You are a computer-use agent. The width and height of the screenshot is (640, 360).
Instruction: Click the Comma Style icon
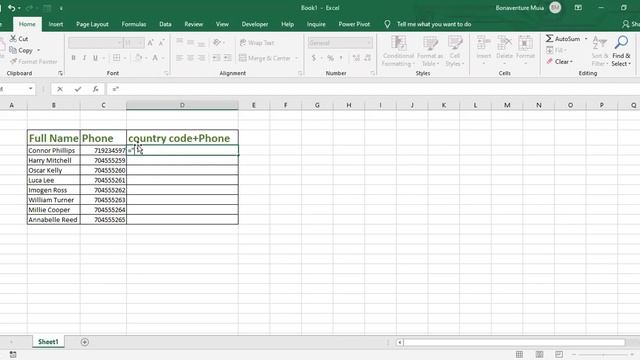(341, 58)
